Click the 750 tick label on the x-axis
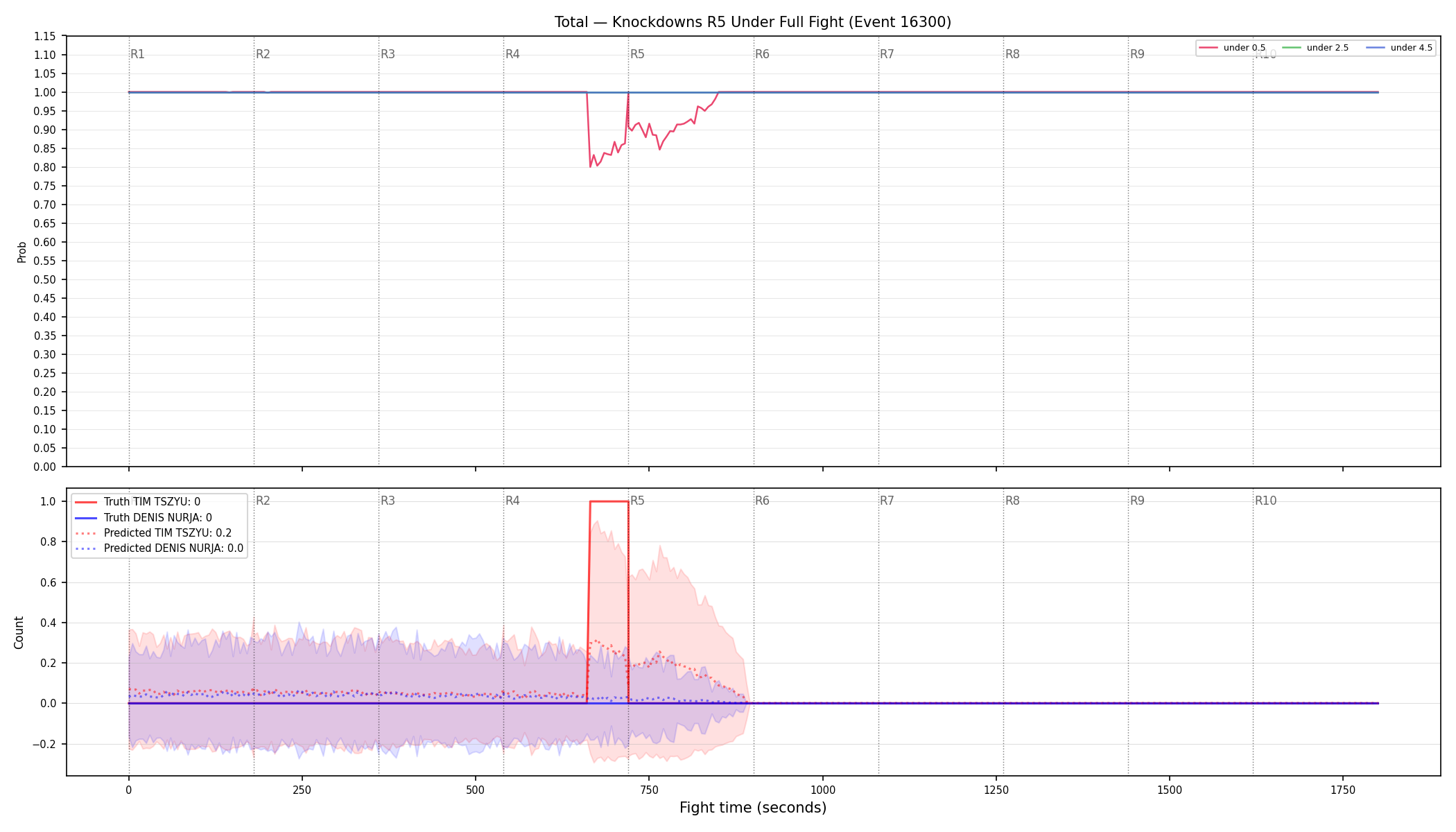Viewport: 1456px width, 832px height. (x=649, y=790)
